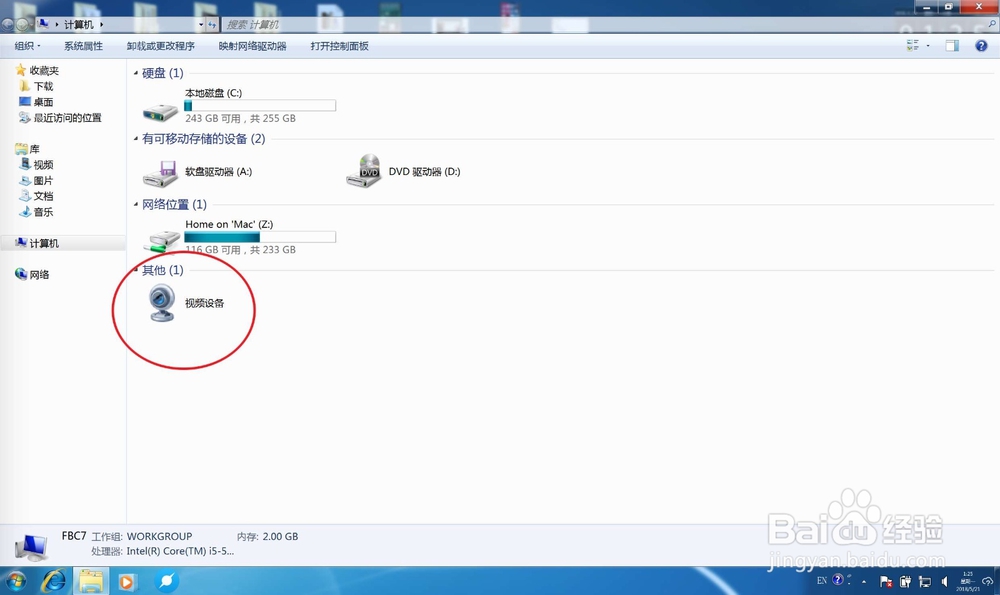Open Windows Media Player from taskbar
This screenshot has width=1000, height=595.
point(126,582)
